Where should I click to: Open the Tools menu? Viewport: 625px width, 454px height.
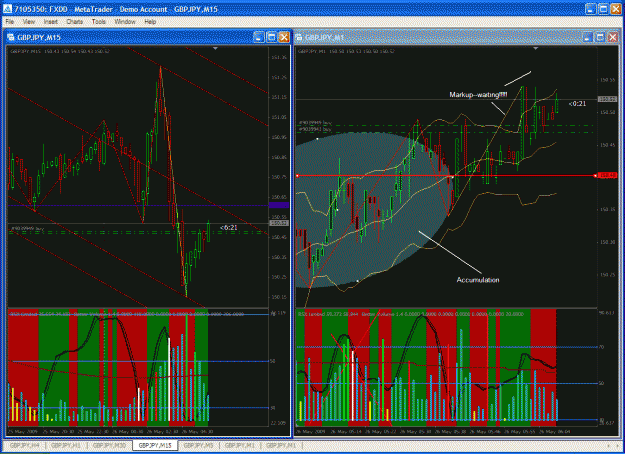click(x=98, y=22)
